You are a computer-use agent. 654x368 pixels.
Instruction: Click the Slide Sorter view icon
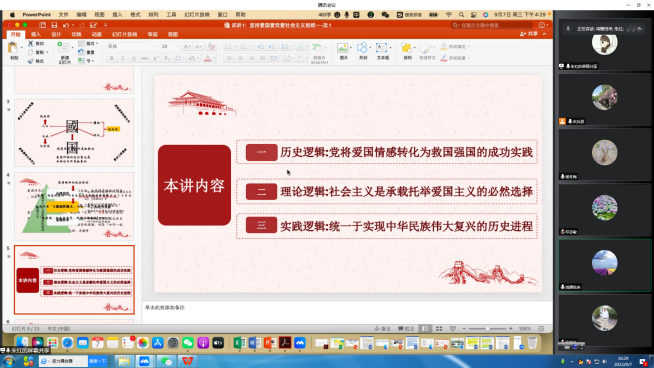(439, 329)
